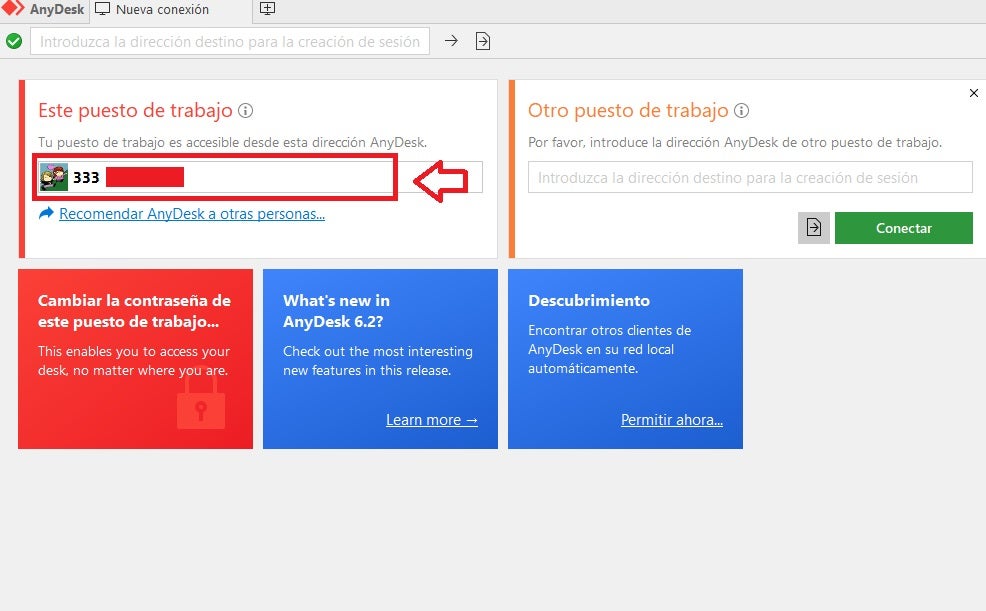986x611 pixels.
Task: Click the Este puesto de trabajo heading
Action: pos(135,111)
